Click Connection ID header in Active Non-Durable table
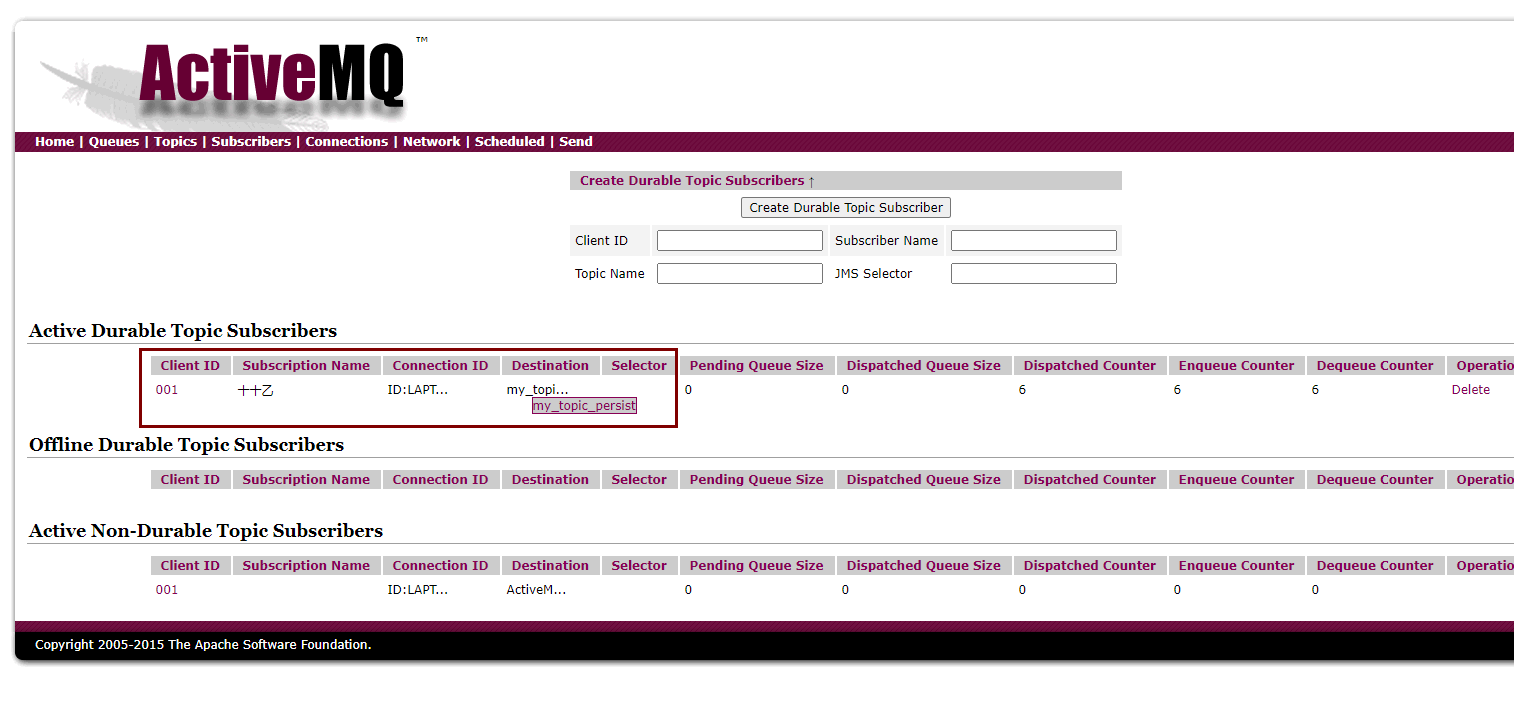The height and width of the screenshot is (704, 1514). click(440, 566)
